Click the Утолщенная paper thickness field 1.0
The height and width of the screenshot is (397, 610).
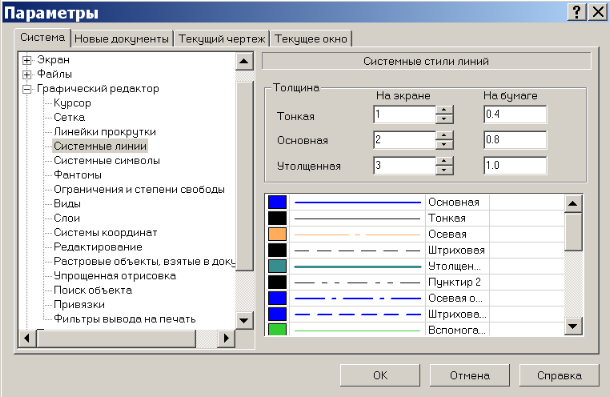point(515,166)
